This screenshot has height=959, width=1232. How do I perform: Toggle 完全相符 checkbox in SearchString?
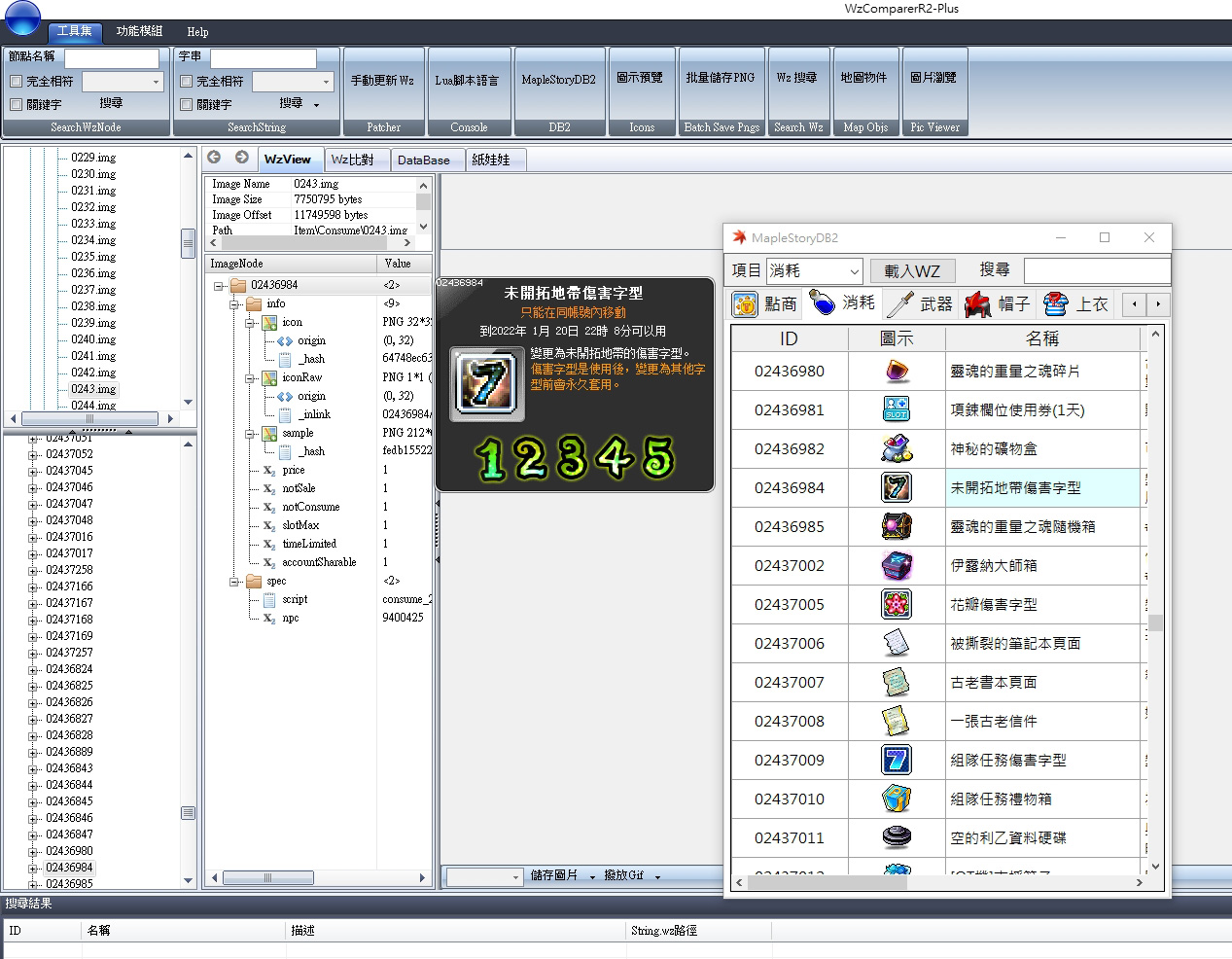pos(186,82)
